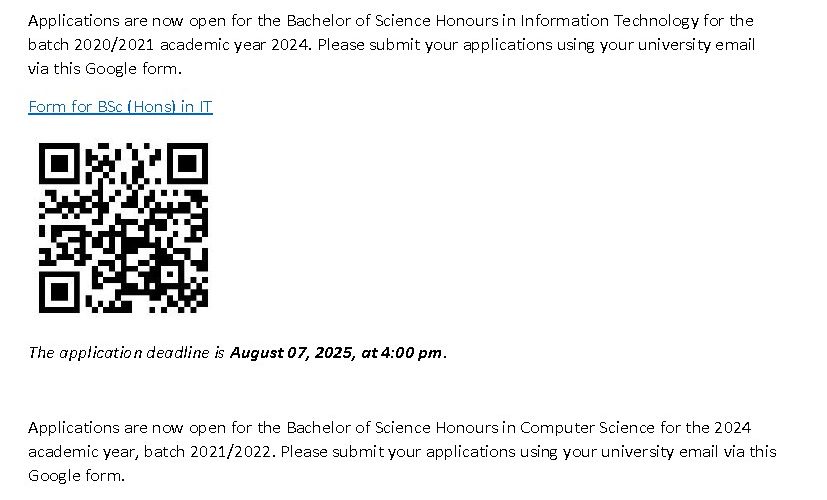Click the word 'Applications' starting the first paragraph
The image size is (827, 500).
74,21
